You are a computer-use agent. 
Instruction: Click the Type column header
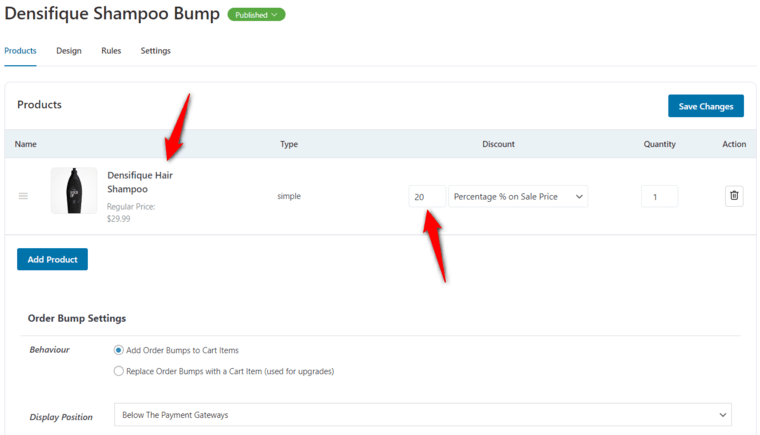[x=289, y=144]
